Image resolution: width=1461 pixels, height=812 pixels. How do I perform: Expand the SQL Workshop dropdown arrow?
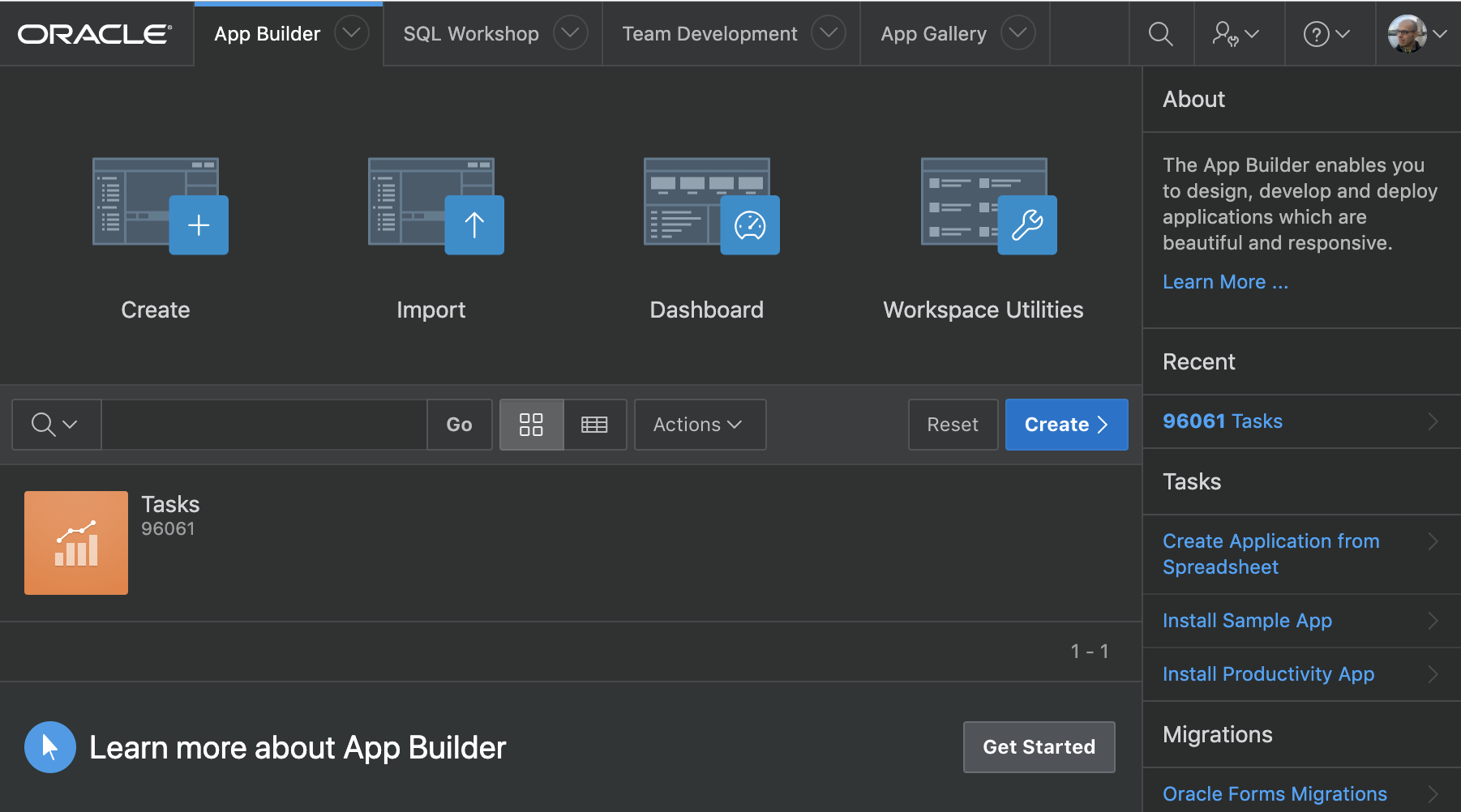coord(571,34)
